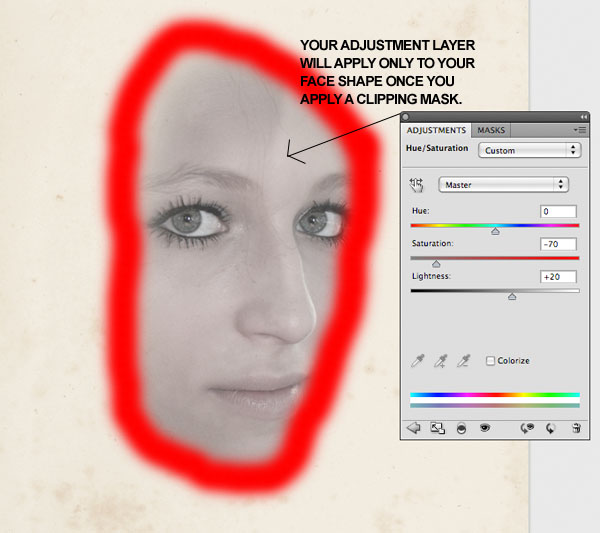Clip adjustment to layer below icon
This screenshot has height=533, width=600.
pyautogui.click(x=461, y=429)
